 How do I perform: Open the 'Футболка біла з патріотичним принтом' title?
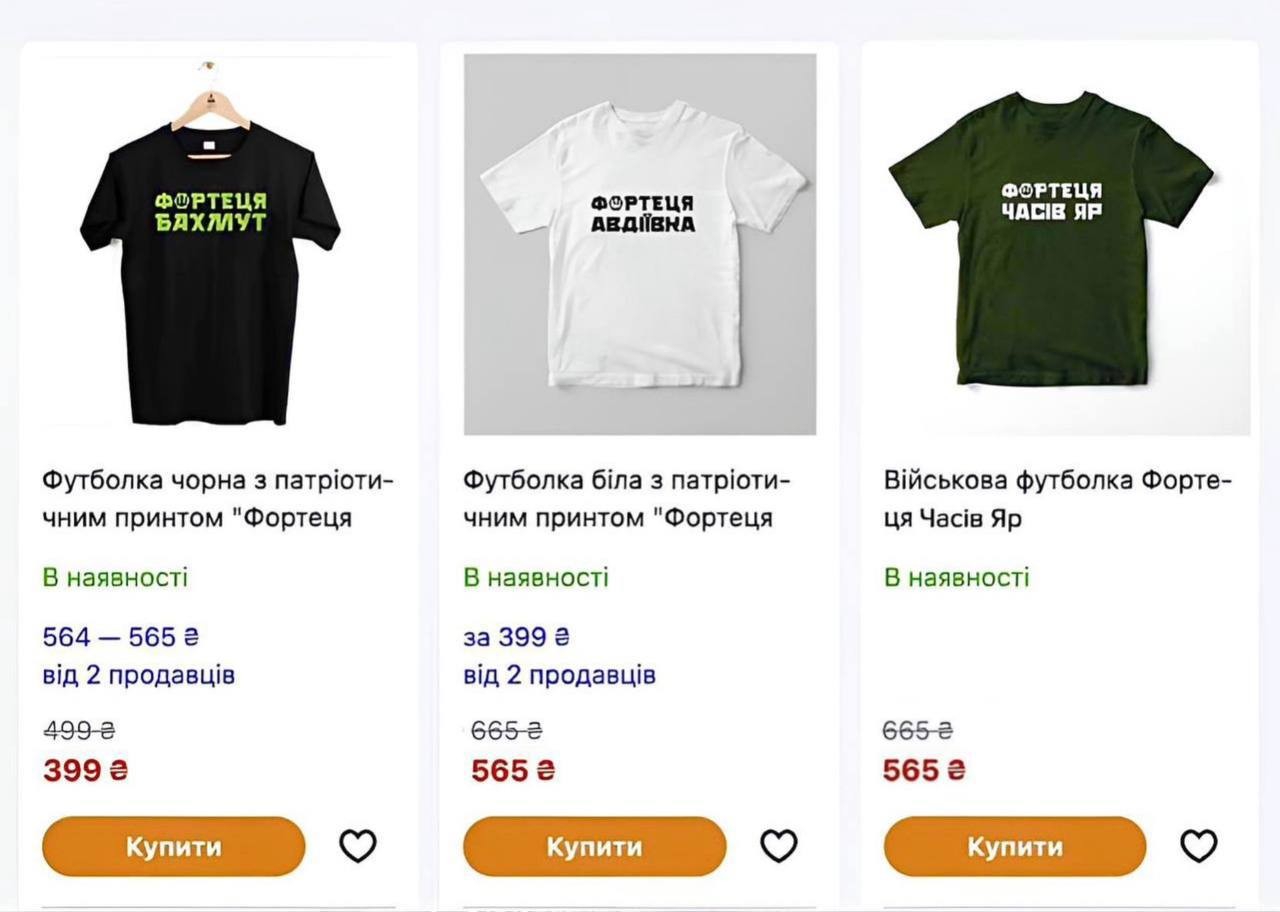(x=627, y=499)
